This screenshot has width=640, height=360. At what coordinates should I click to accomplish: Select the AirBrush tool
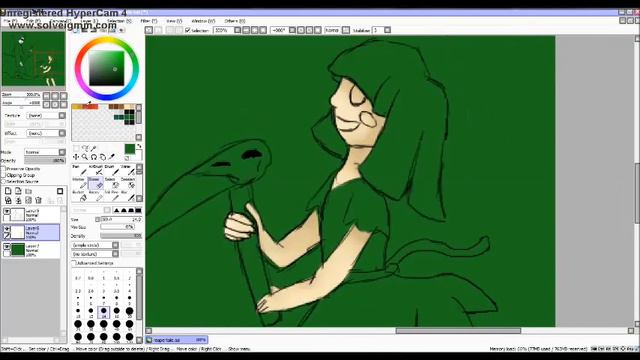(x=96, y=170)
